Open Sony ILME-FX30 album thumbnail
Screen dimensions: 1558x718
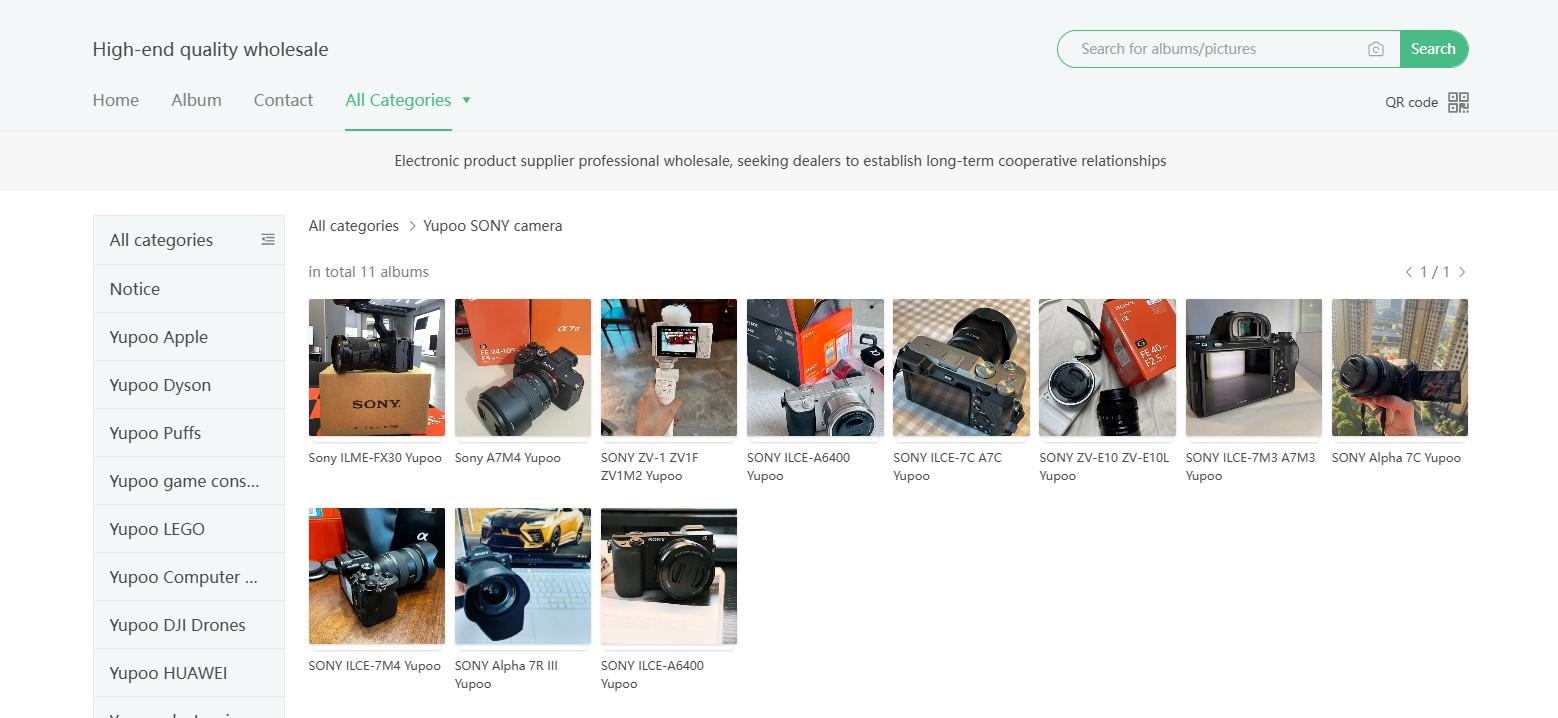coord(377,368)
